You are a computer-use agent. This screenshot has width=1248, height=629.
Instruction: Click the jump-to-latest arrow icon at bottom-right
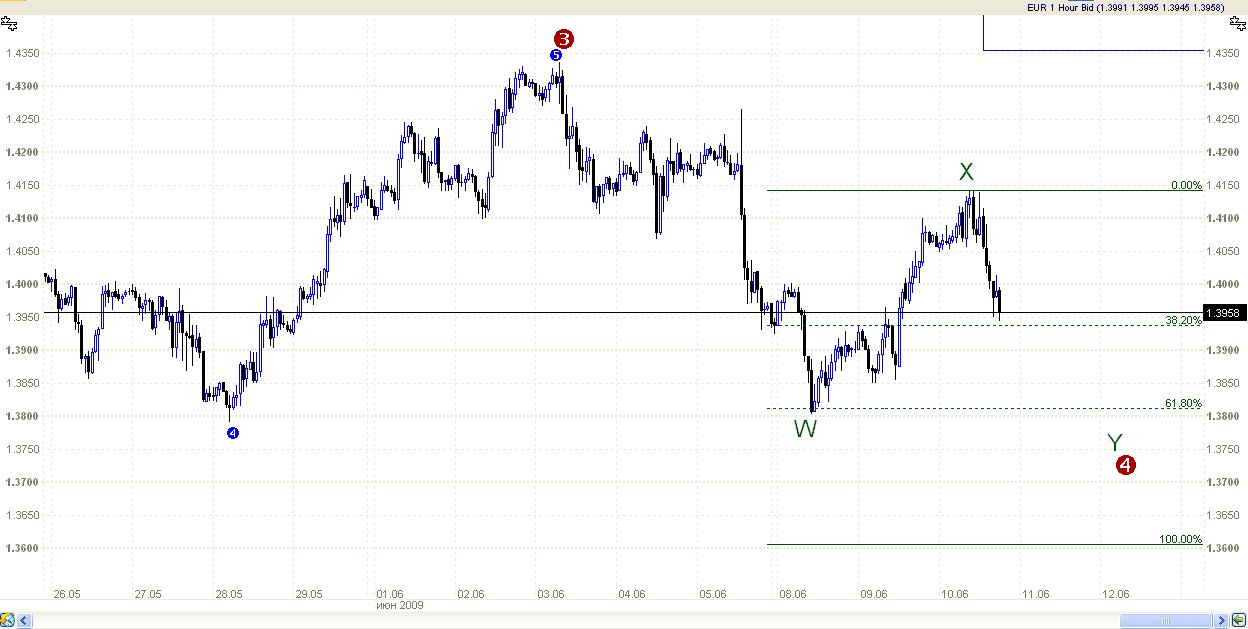pos(1239,619)
